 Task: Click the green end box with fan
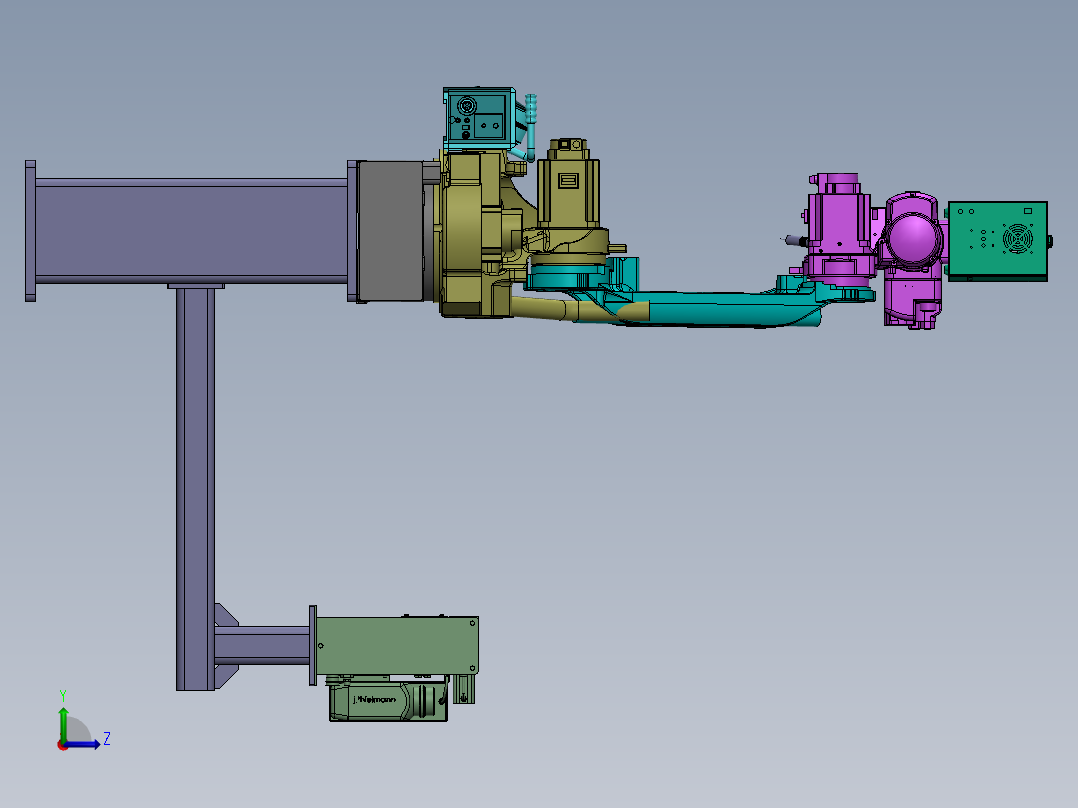click(998, 241)
